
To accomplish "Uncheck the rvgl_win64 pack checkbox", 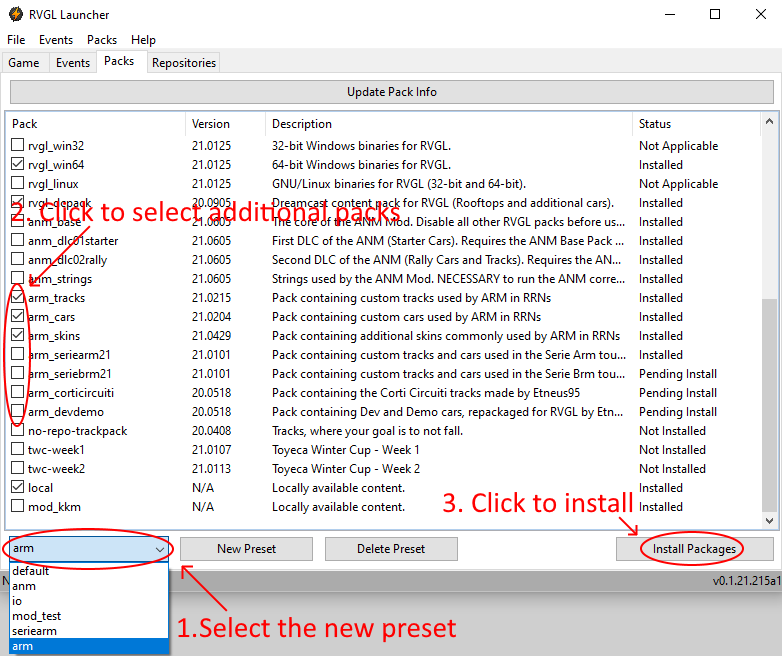I will pos(17,164).
